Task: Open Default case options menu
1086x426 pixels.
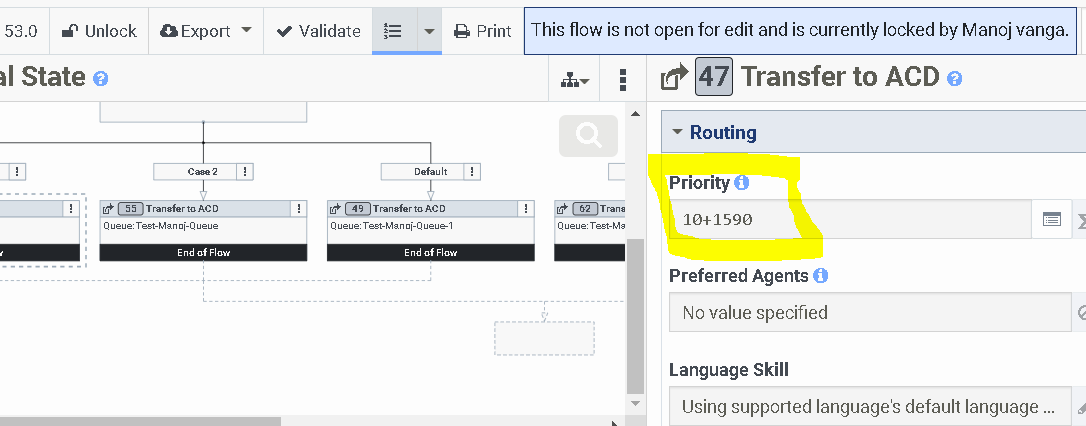Action: [471, 171]
